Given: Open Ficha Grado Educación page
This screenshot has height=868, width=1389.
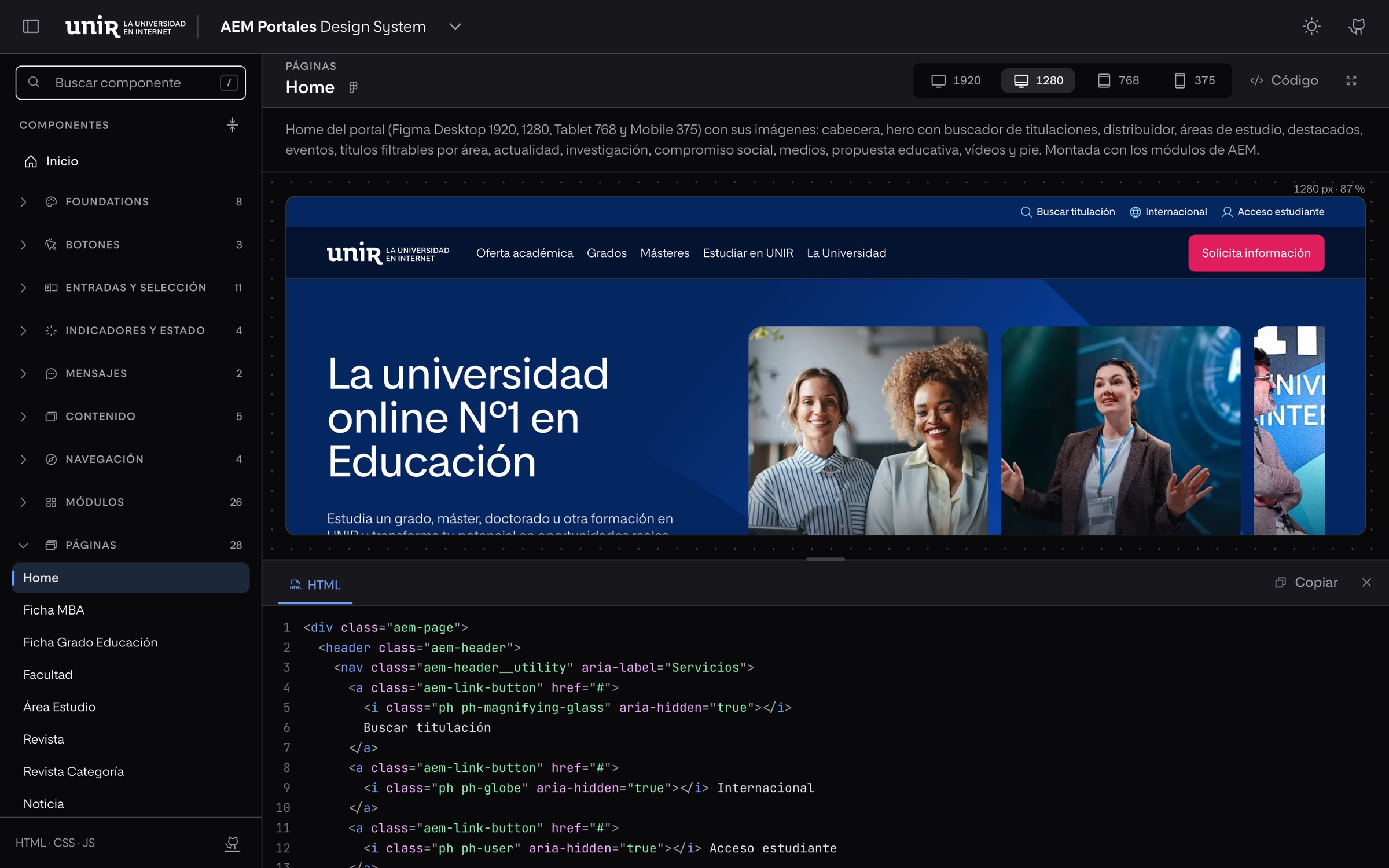Looking at the screenshot, I should click(131, 642).
